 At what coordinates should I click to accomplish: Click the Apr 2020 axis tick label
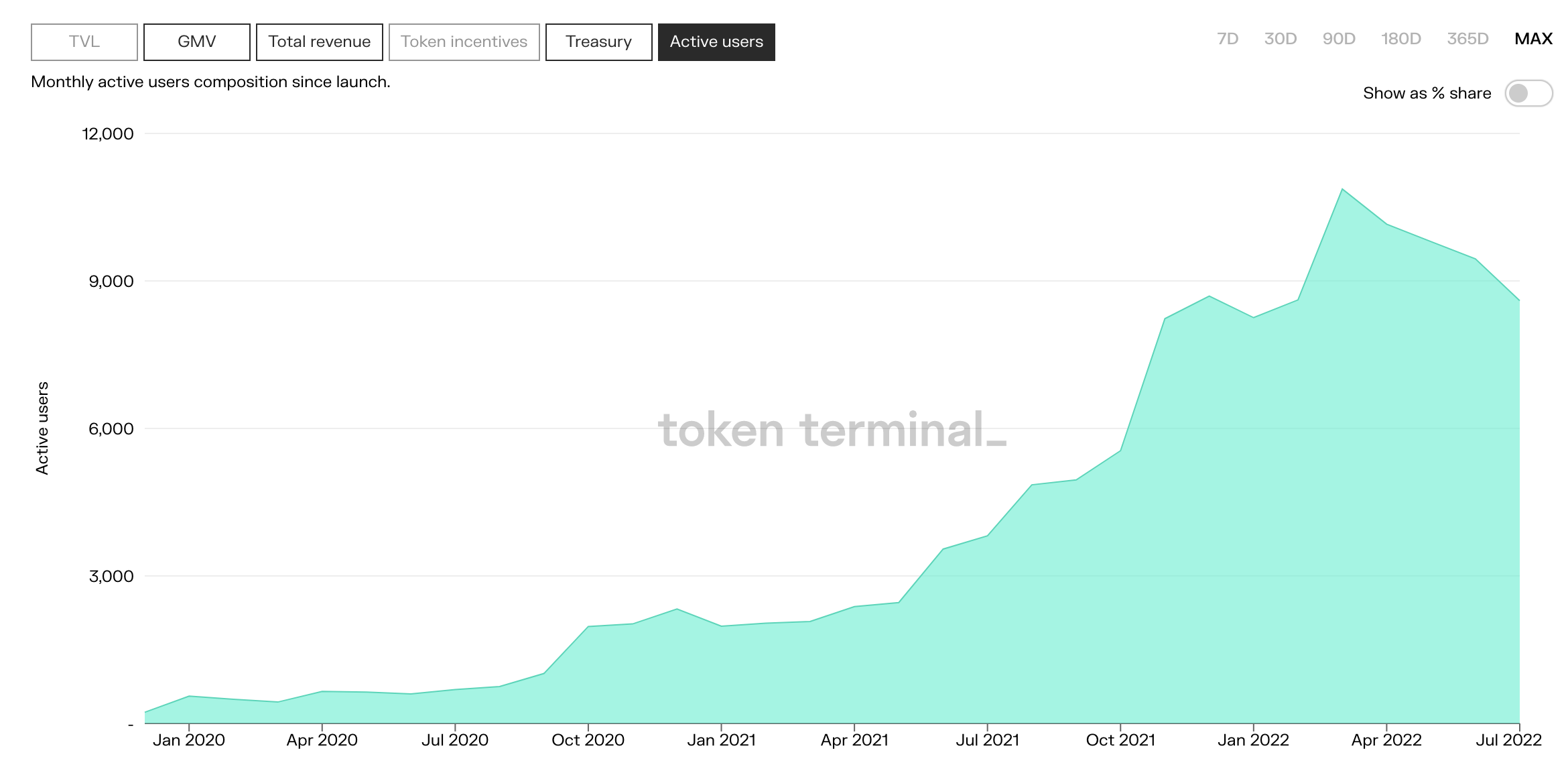click(x=322, y=740)
